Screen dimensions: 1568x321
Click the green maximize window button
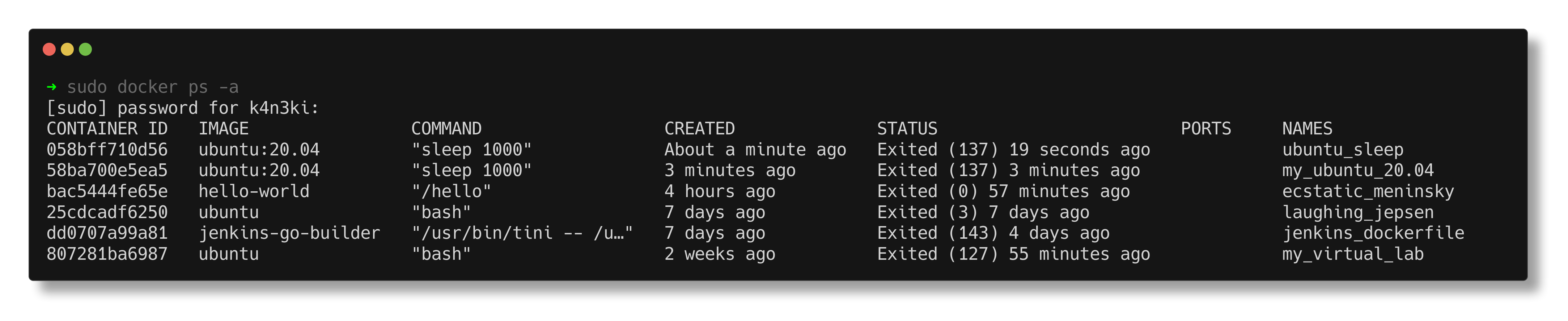[x=86, y=49]
